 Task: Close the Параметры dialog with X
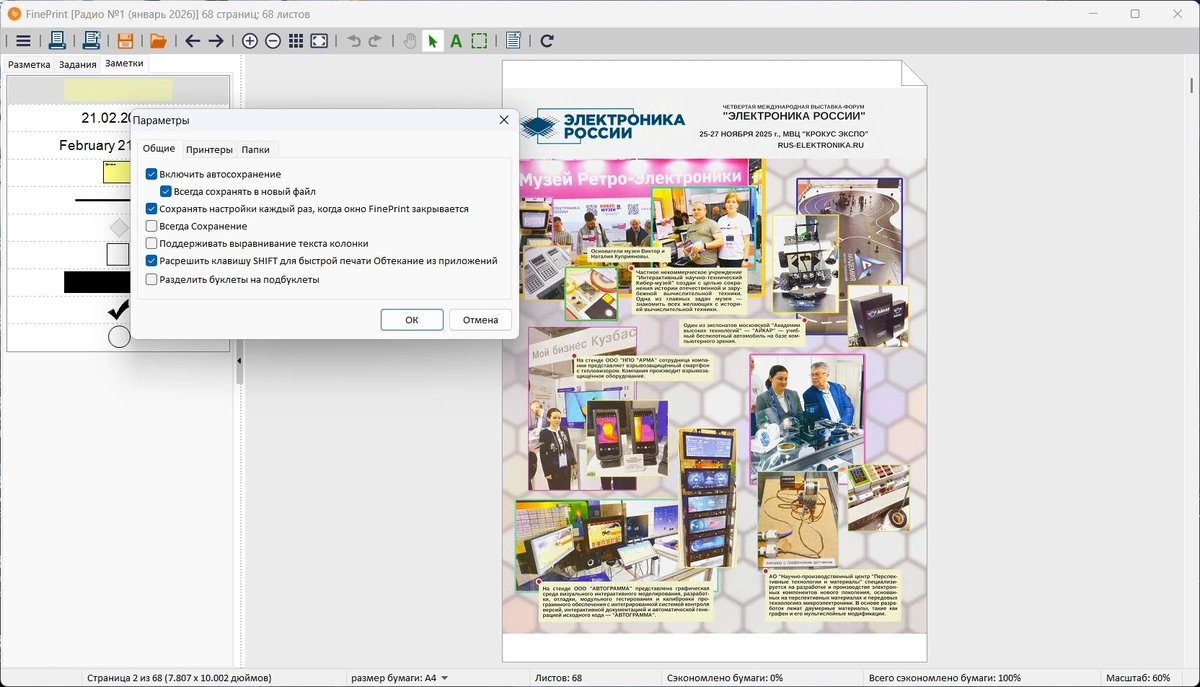pos(504,120)
